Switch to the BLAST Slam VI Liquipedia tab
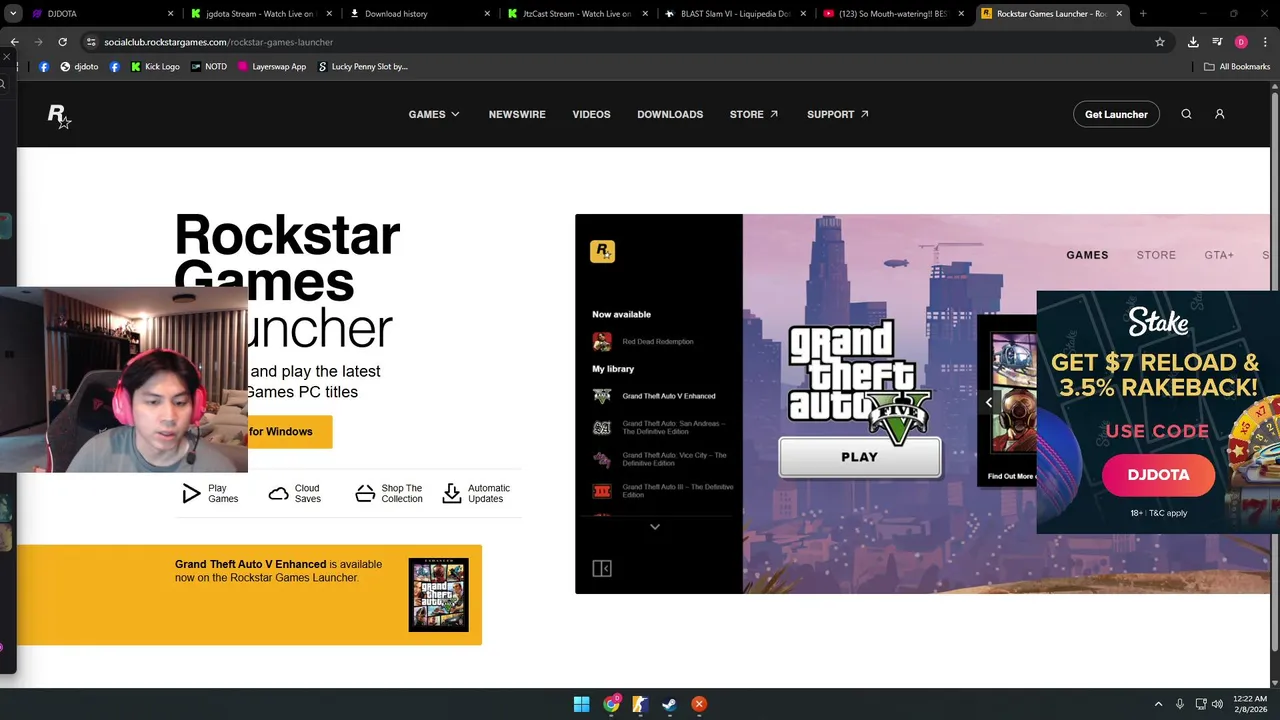1280x720 pixels. [735, 14]
